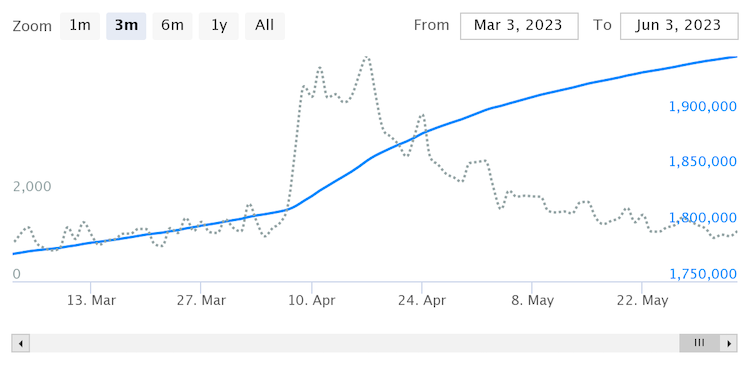
Task: Show All data range
Action: pyautogui.click(x=265, y=26)
